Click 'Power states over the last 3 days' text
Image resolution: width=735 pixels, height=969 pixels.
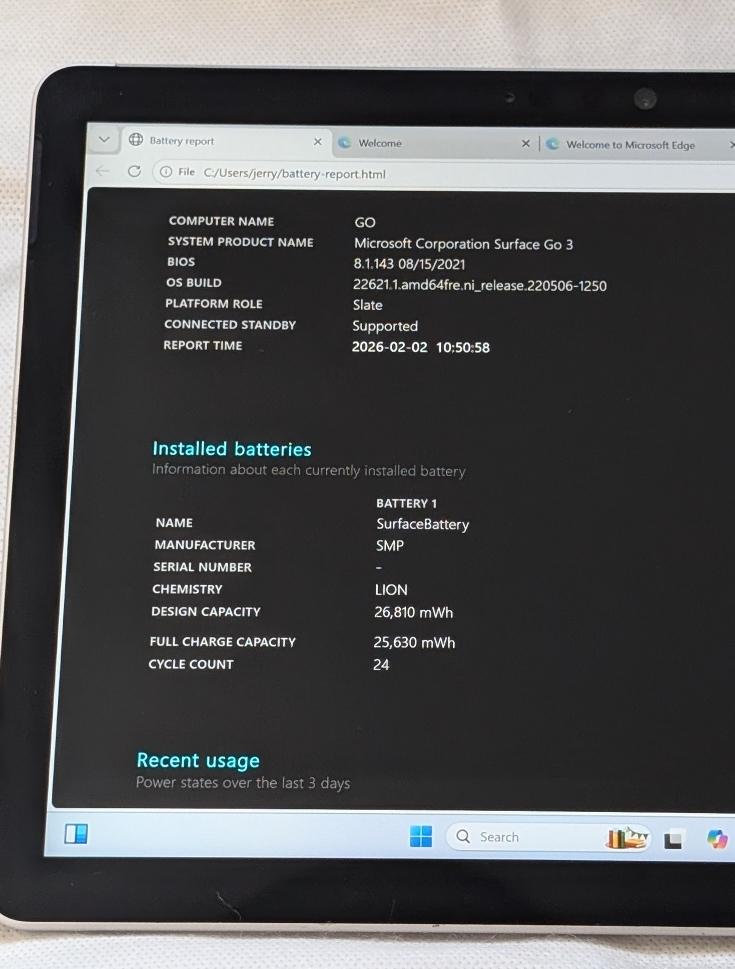pos(243,783)
